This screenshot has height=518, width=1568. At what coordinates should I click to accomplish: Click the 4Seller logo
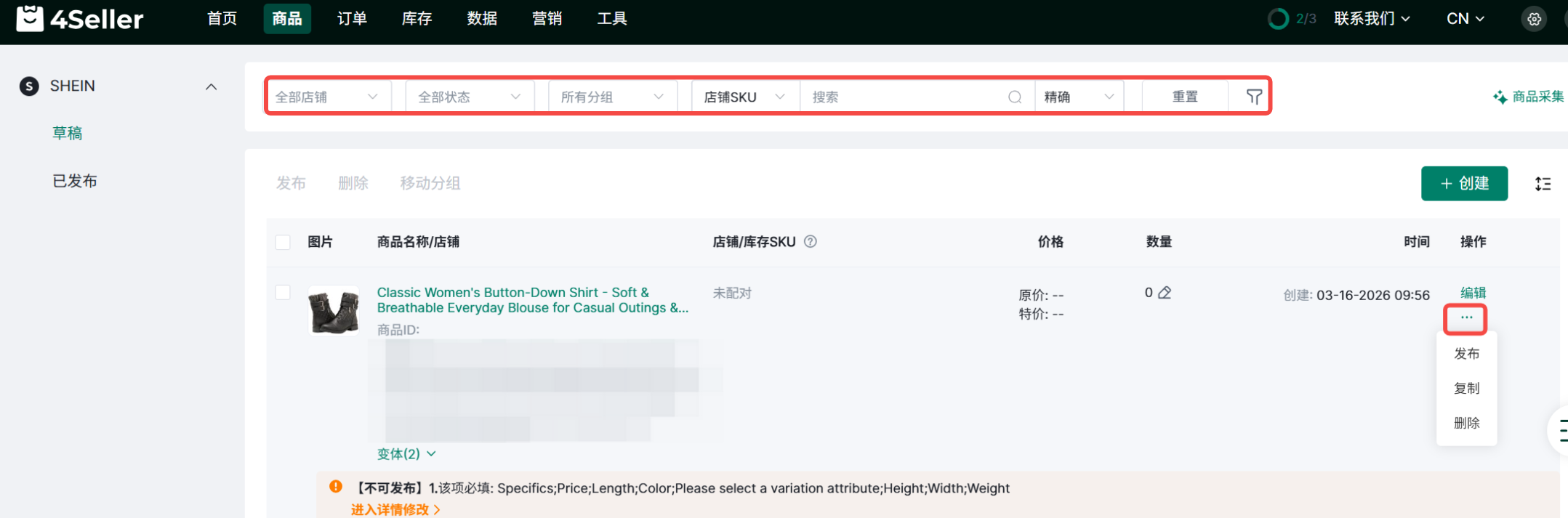pyautogui.click(x=80, y=19)
